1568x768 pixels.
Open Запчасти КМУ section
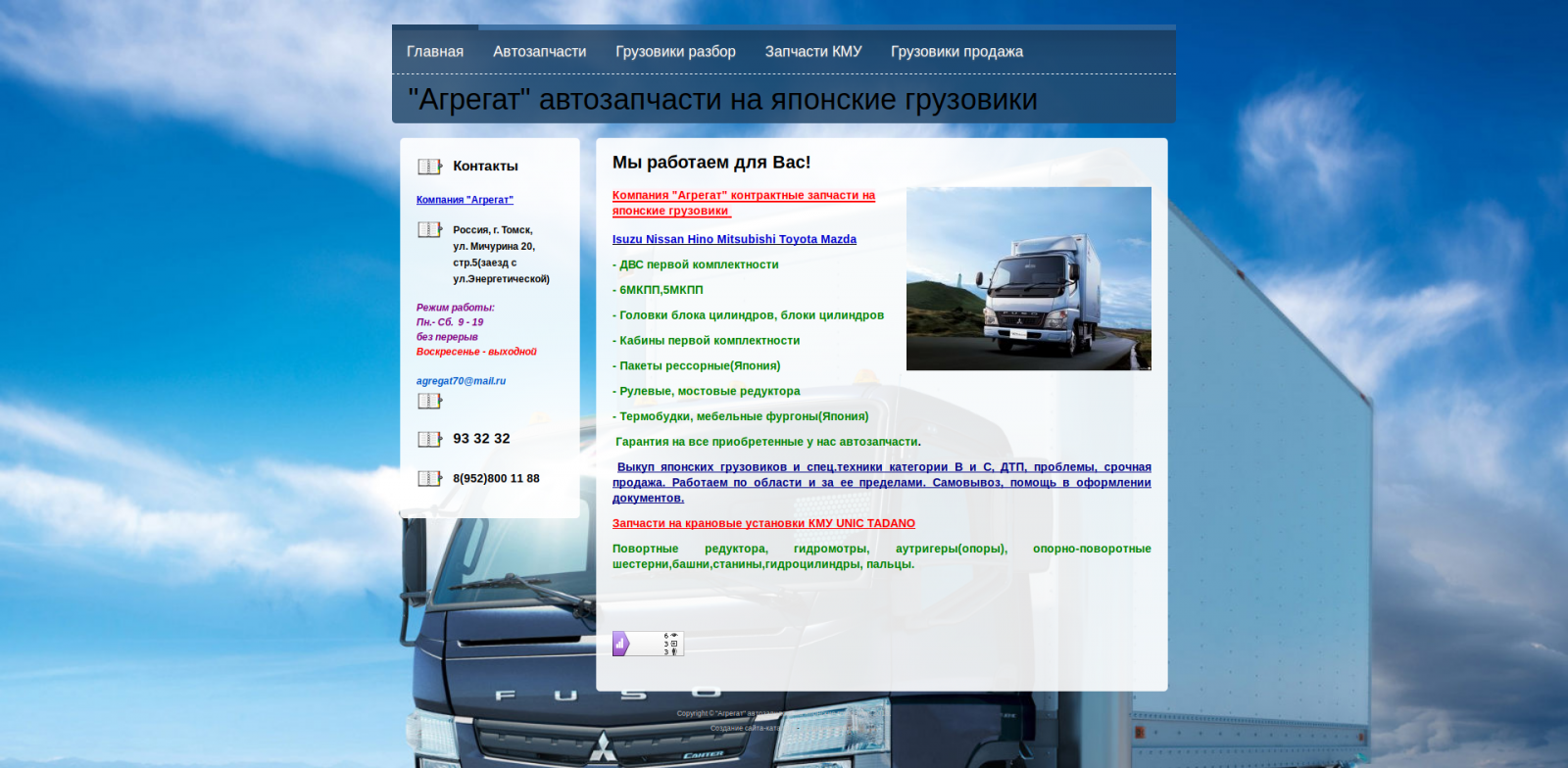click(813, 51)
